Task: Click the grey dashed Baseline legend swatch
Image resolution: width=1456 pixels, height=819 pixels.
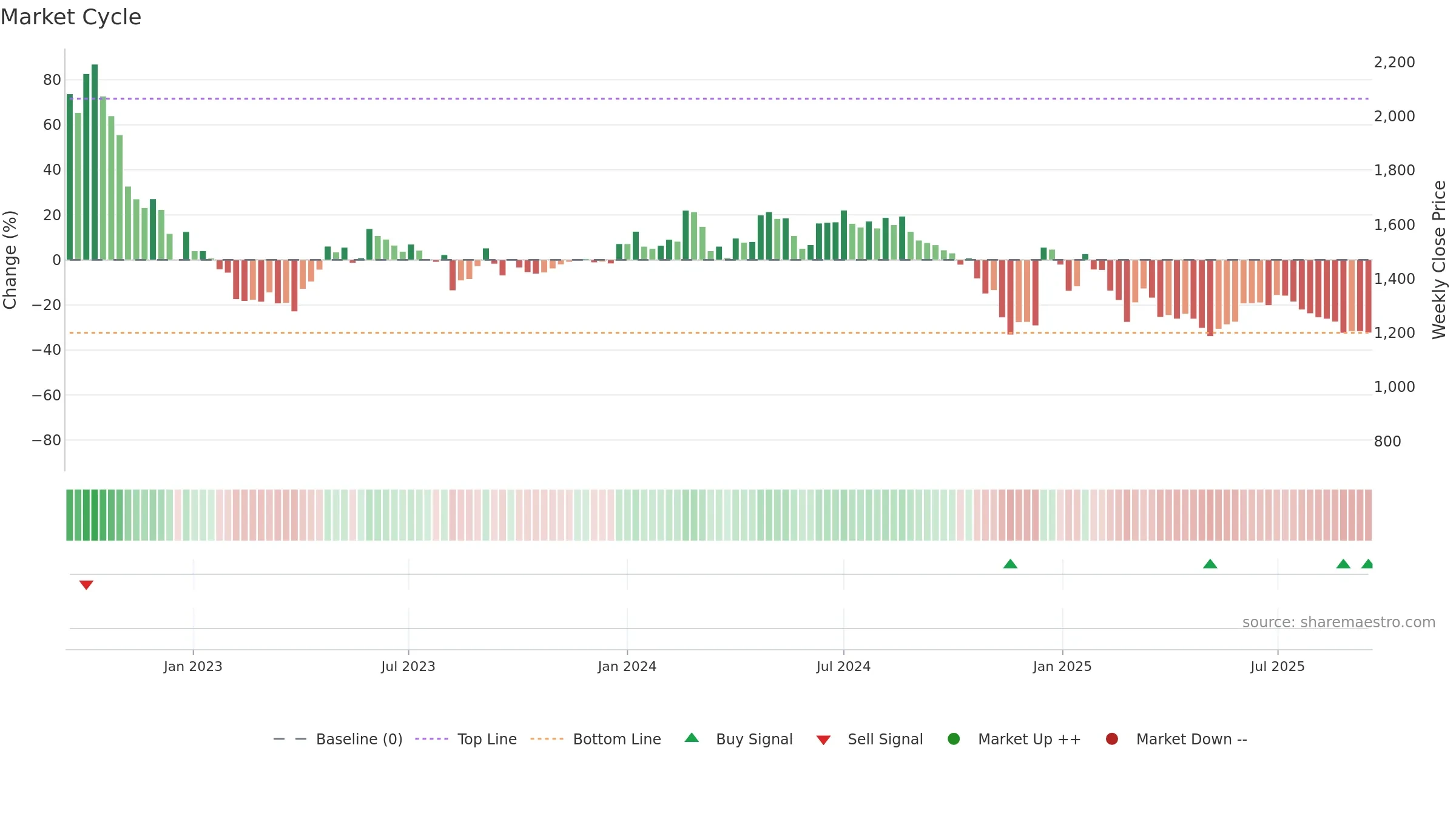Action: [x=290, y=739]
